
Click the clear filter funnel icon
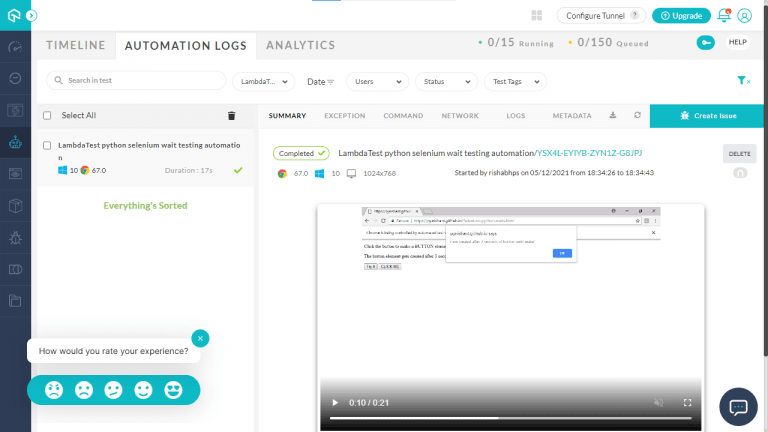(x=742, y=81)
